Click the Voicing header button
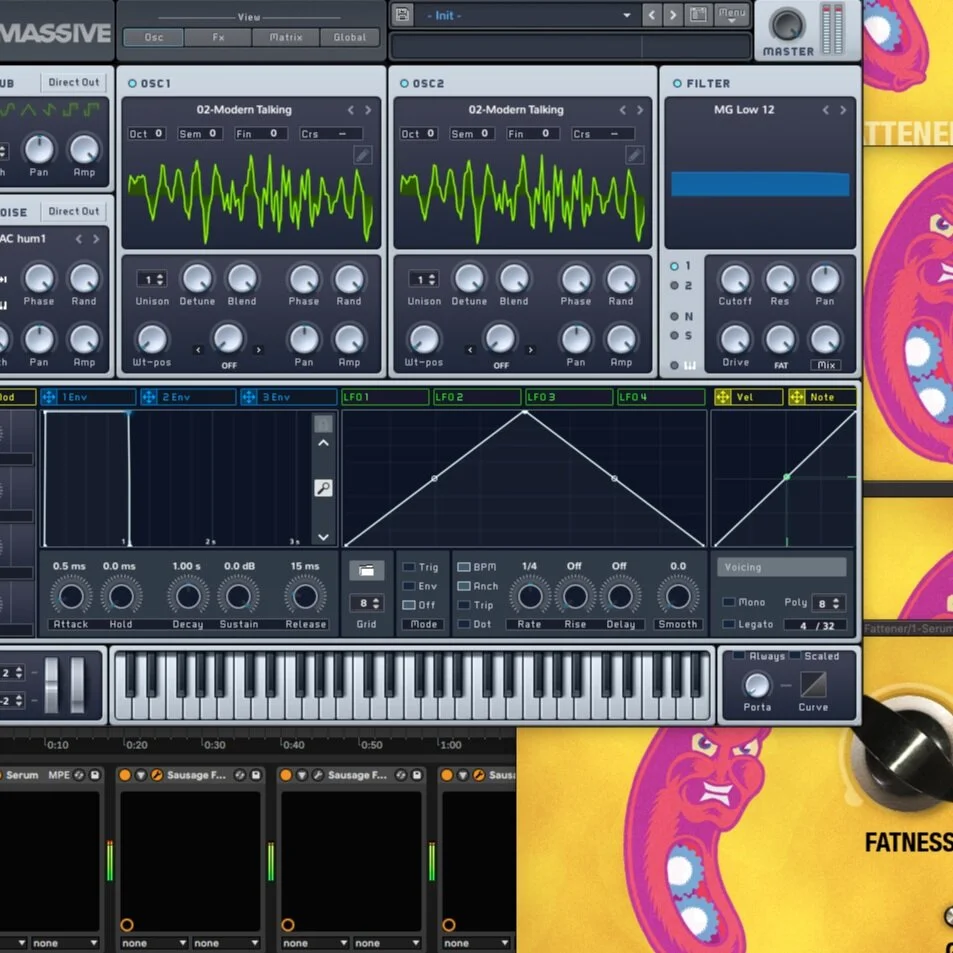Viewport: 953px width, 953px height. (x=782, y=567)
